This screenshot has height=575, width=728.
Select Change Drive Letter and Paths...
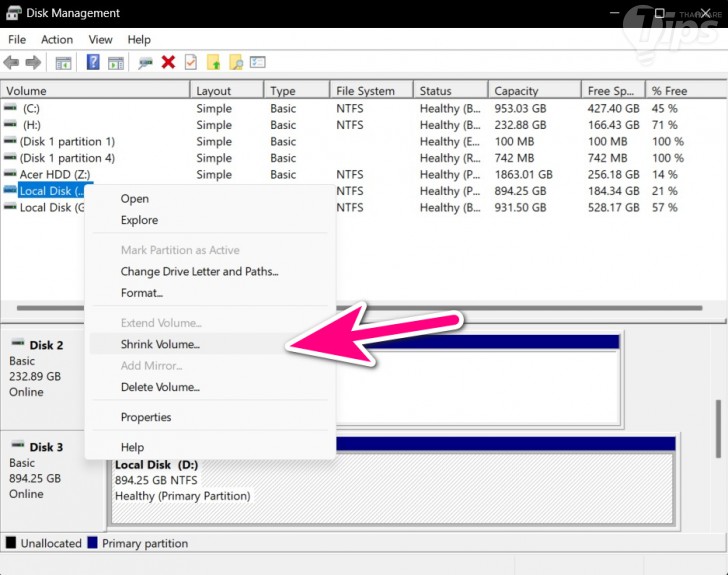pos(210,271)
